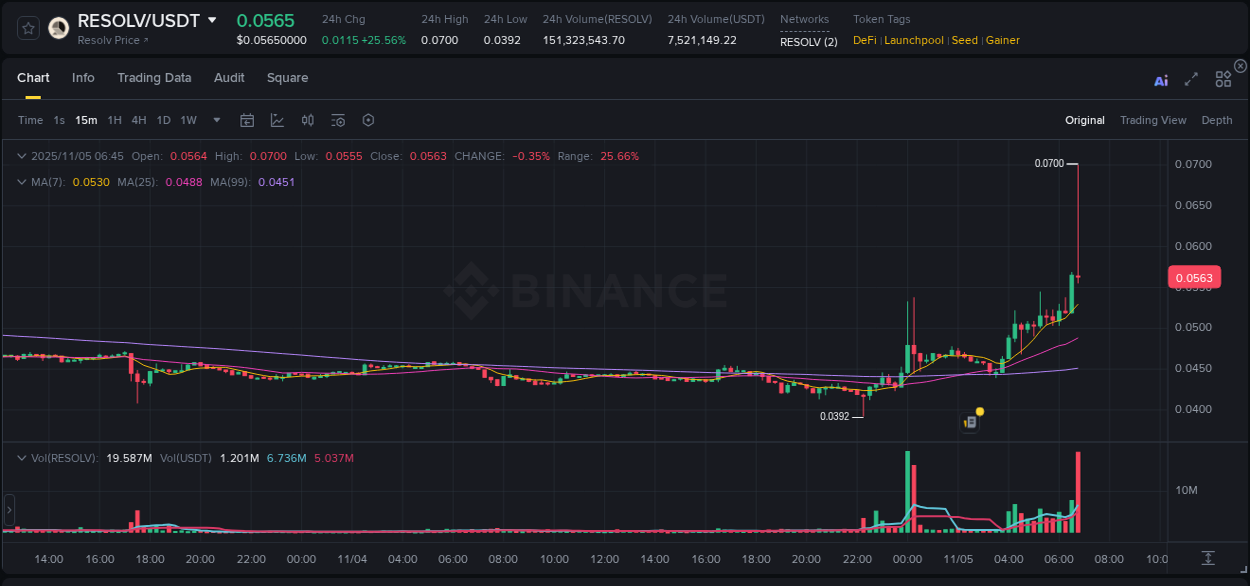Click the red 0.0563 price label
Screen dimensions: 1250x586
pos(1195,277)
